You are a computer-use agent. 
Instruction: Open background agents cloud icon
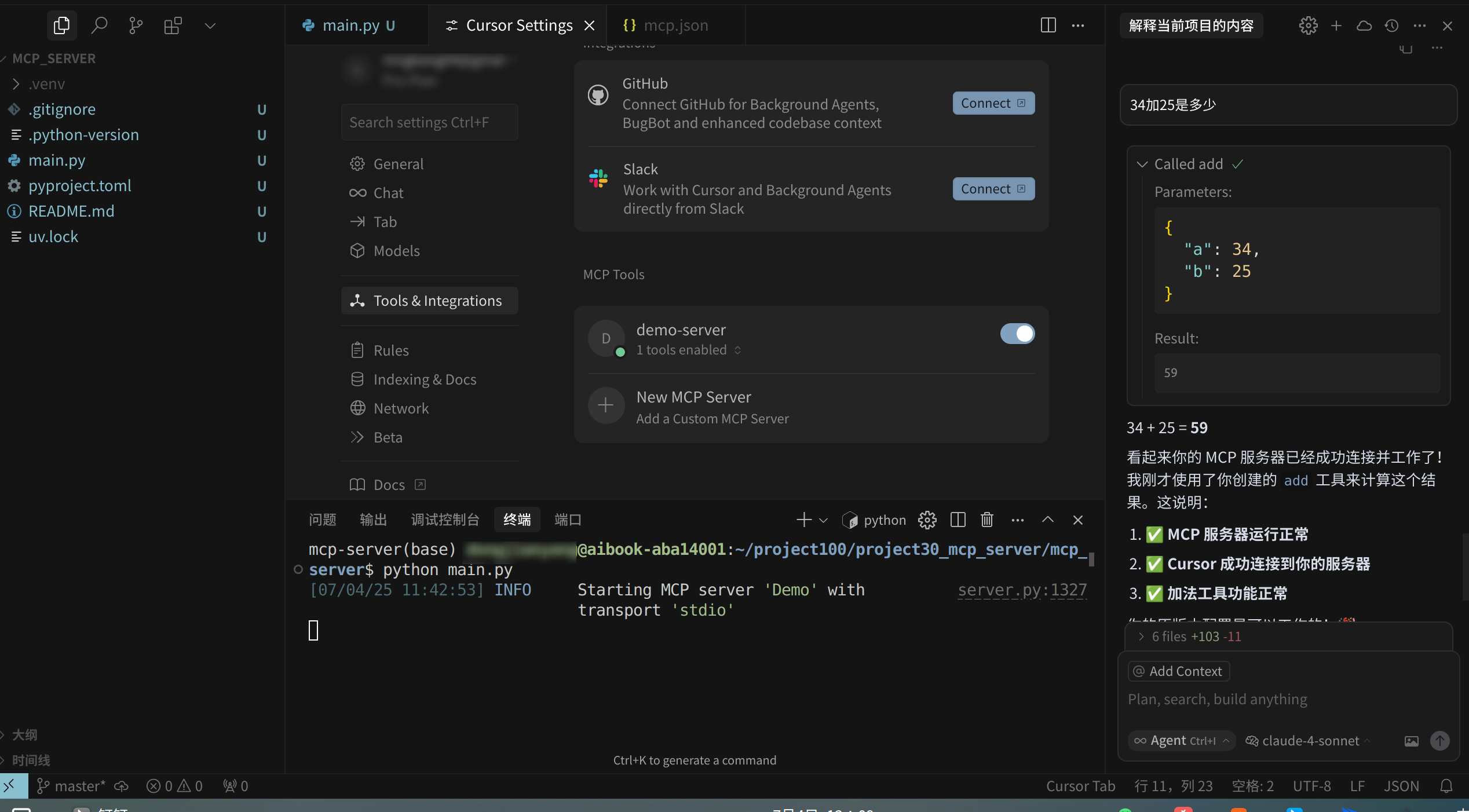[1364, 25]
